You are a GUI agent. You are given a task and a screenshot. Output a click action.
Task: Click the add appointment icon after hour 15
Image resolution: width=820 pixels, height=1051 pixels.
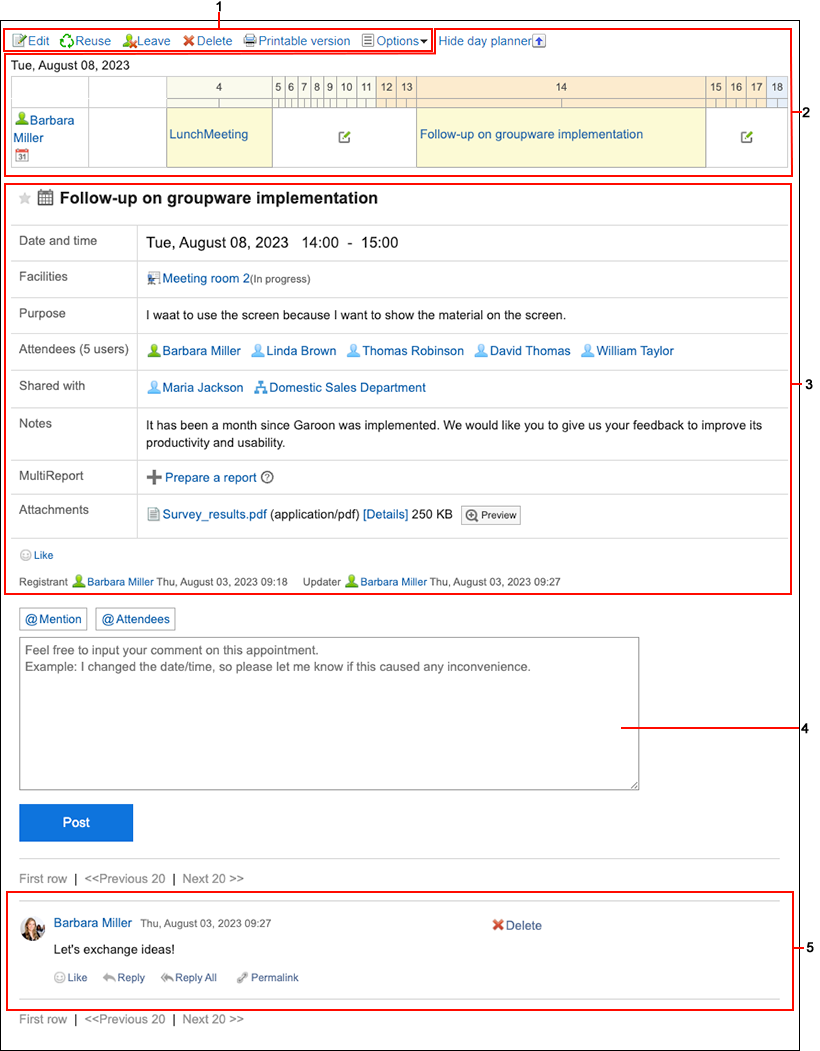tap(746, 137)
